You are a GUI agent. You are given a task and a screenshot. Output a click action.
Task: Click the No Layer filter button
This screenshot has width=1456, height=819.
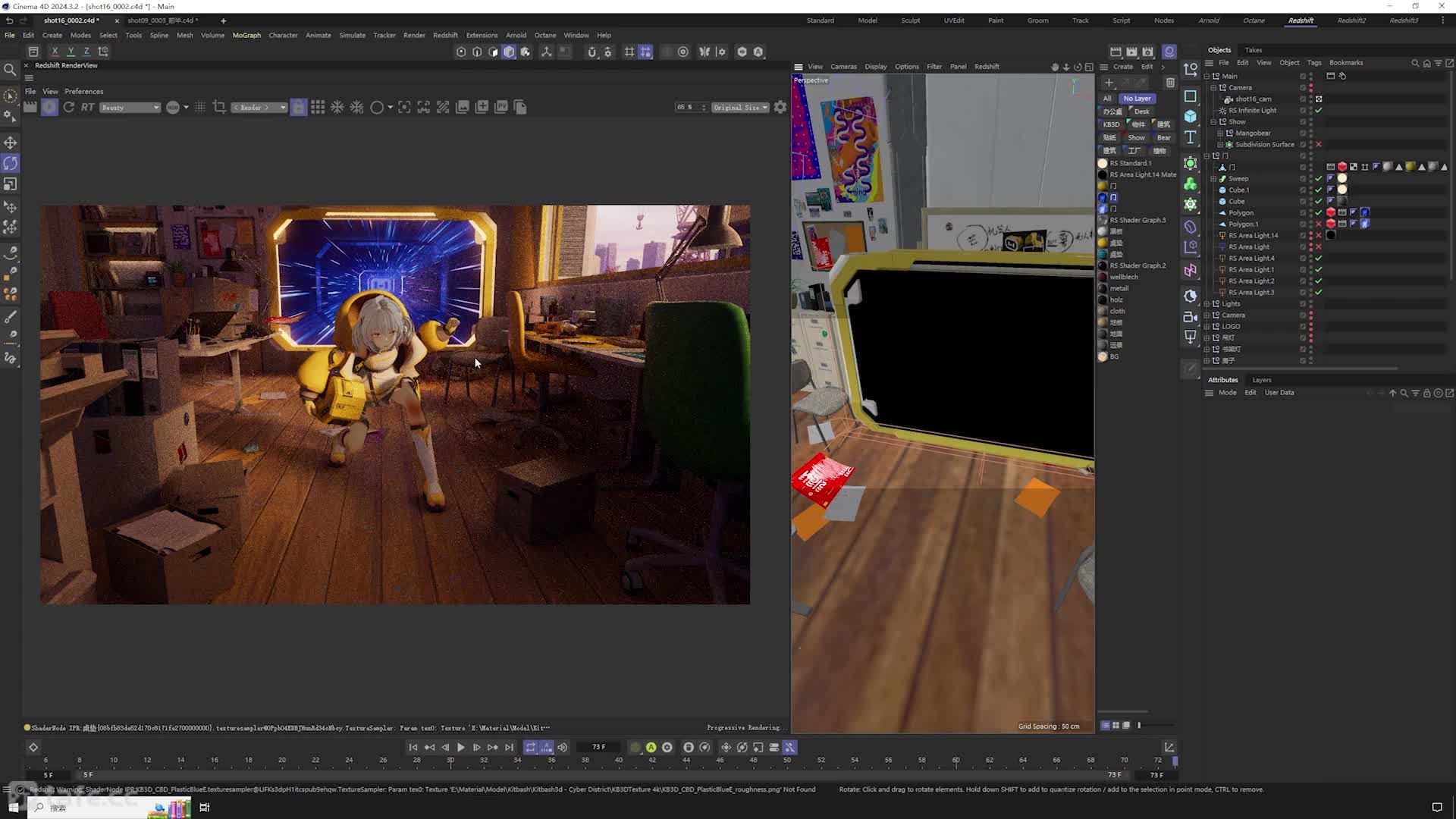[x=1137, y=99]
